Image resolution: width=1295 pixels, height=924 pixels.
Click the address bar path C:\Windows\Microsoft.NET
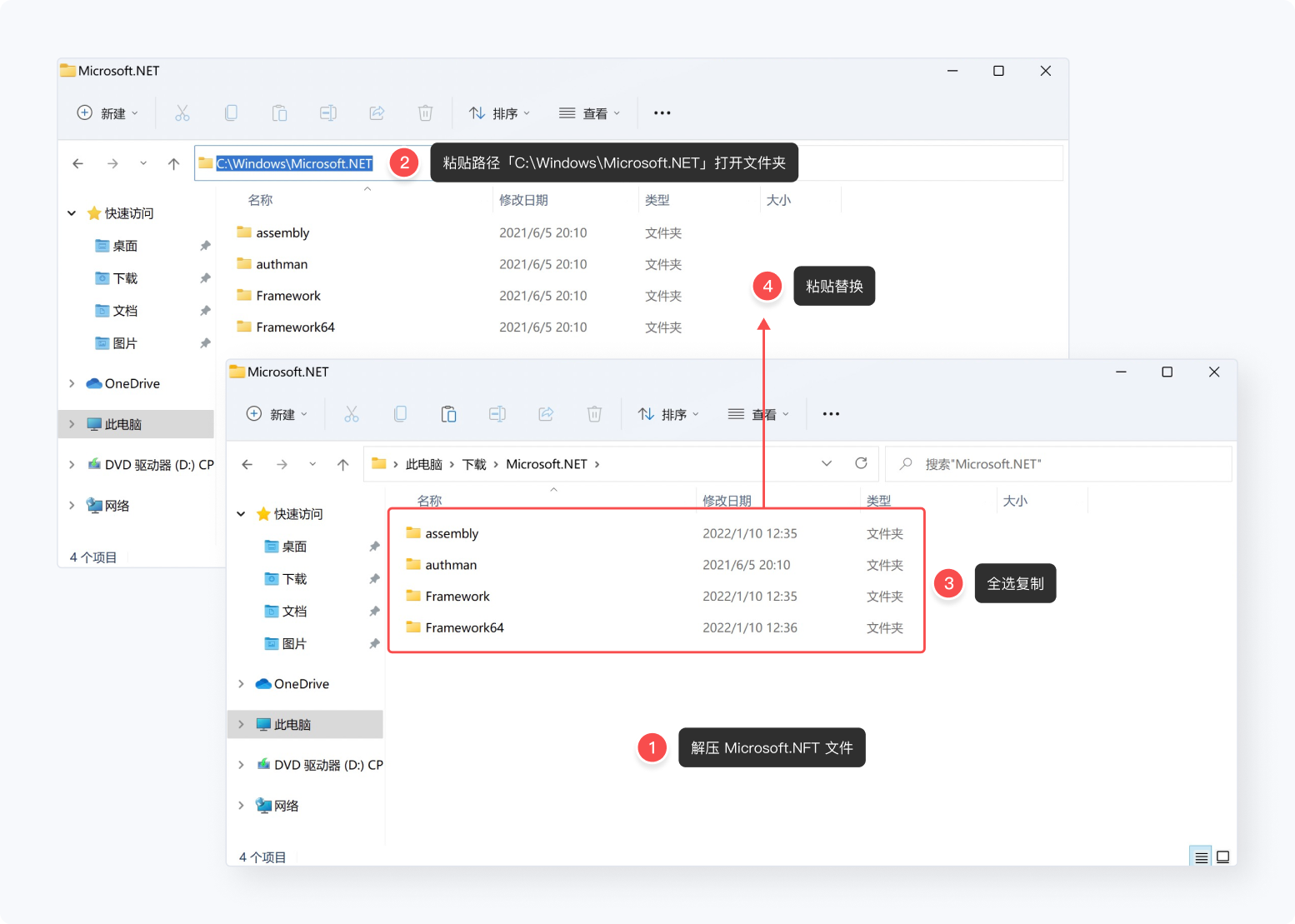294,163
